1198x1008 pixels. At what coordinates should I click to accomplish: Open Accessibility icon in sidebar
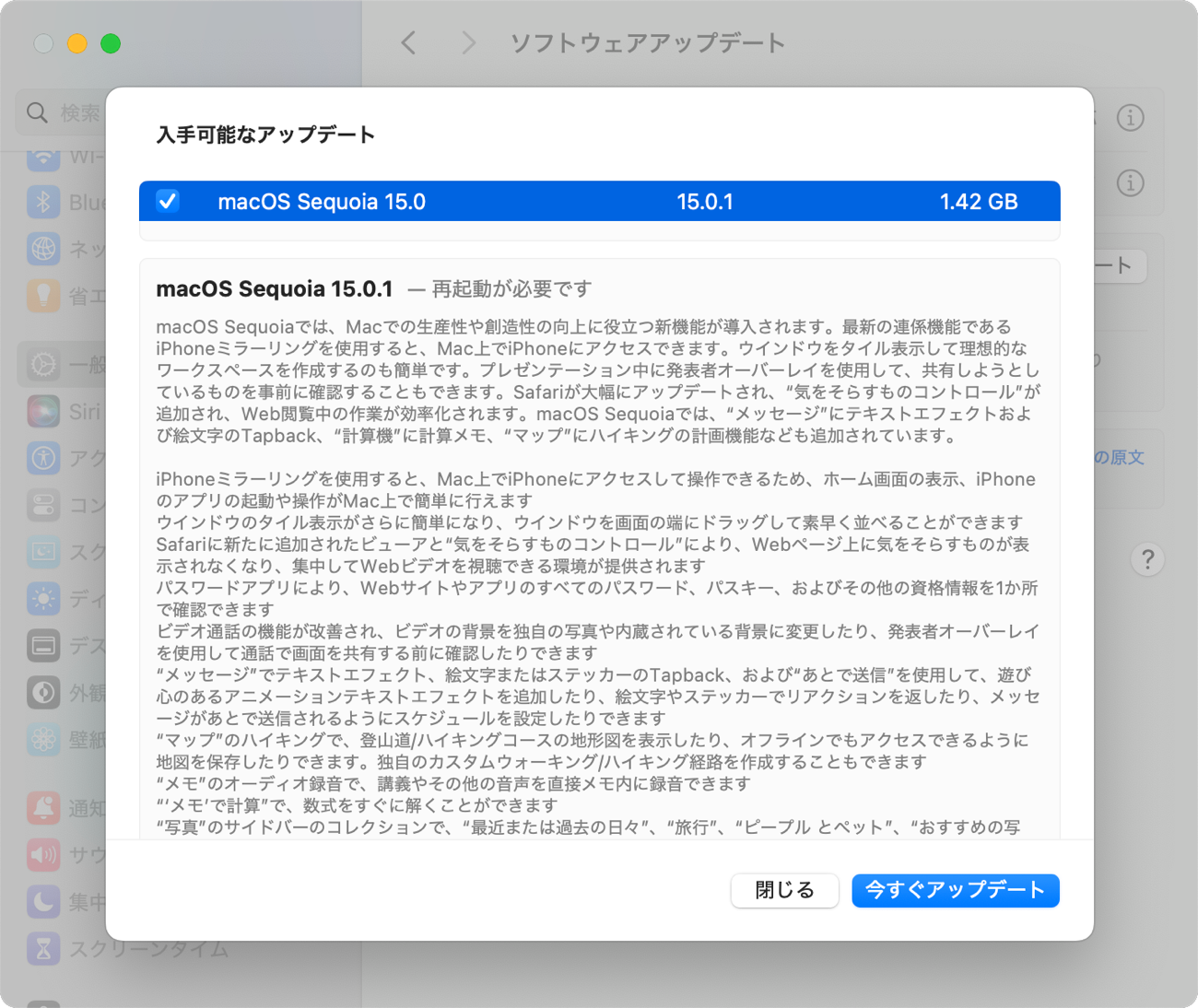coord(43,458)
